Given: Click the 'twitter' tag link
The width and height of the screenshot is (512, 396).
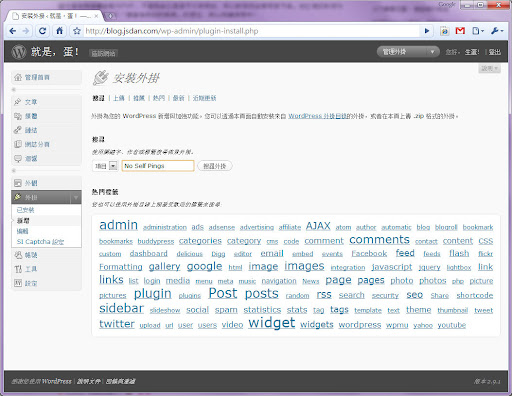Looking at the screenshot, I should [x=117, y=324].
